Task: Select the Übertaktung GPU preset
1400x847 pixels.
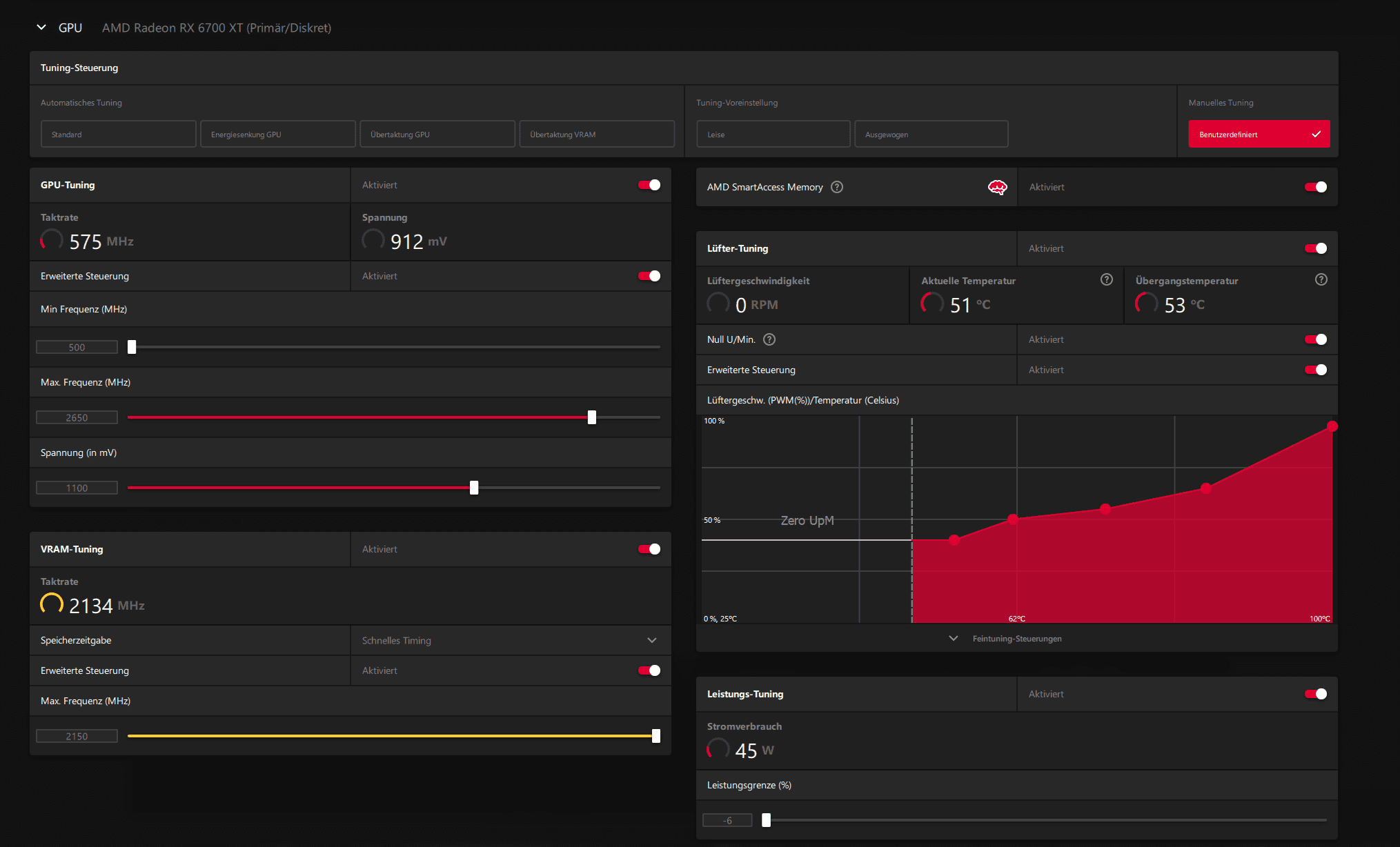Action: (x=437, y=134)
